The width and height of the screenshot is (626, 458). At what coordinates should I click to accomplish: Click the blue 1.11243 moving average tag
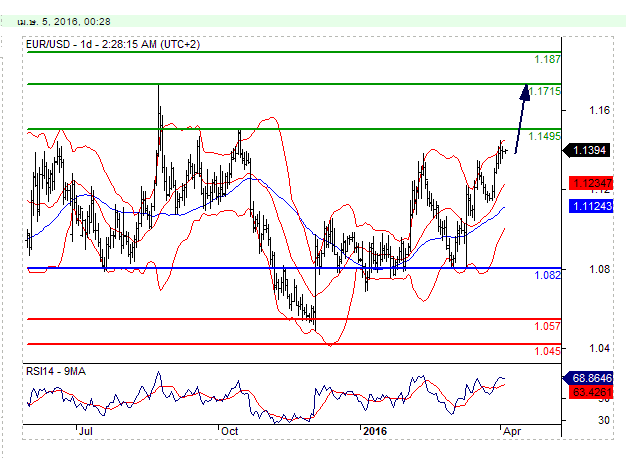[591, 206]
